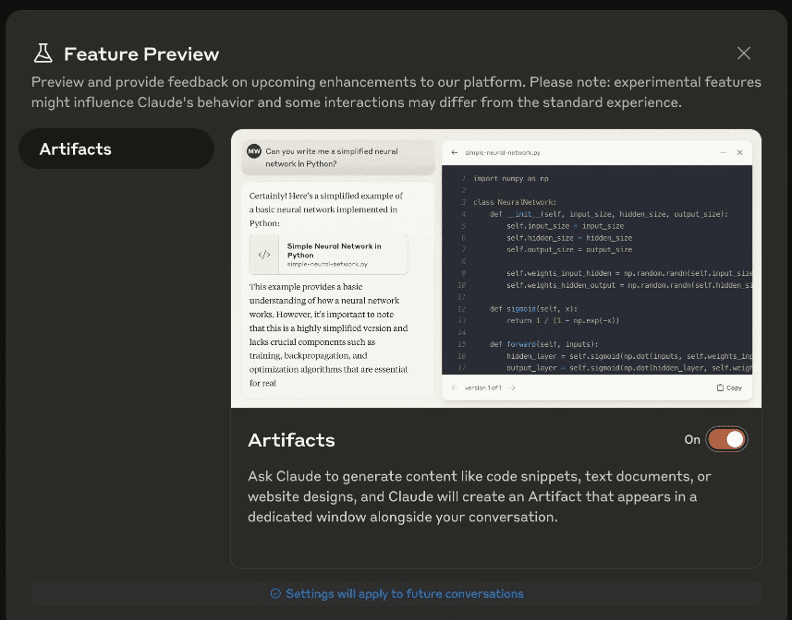Click 'simple-neural-network.py' file name in preview header
792x620 pixels.
[503, 153]
